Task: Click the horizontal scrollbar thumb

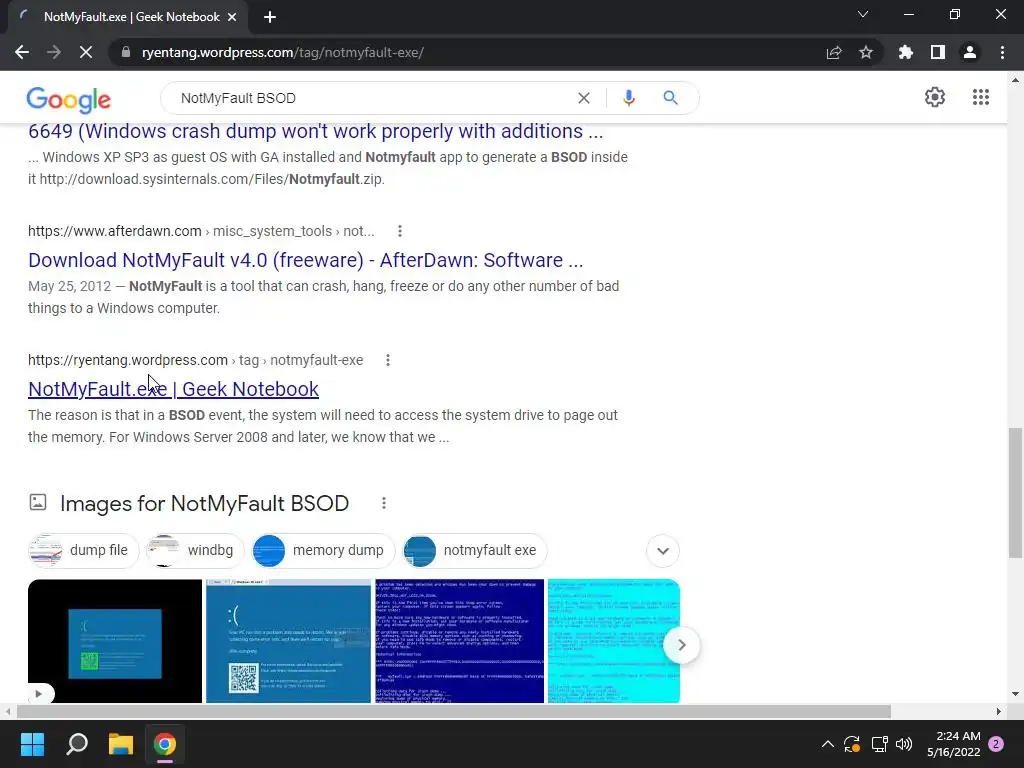Action: point(454,711)
